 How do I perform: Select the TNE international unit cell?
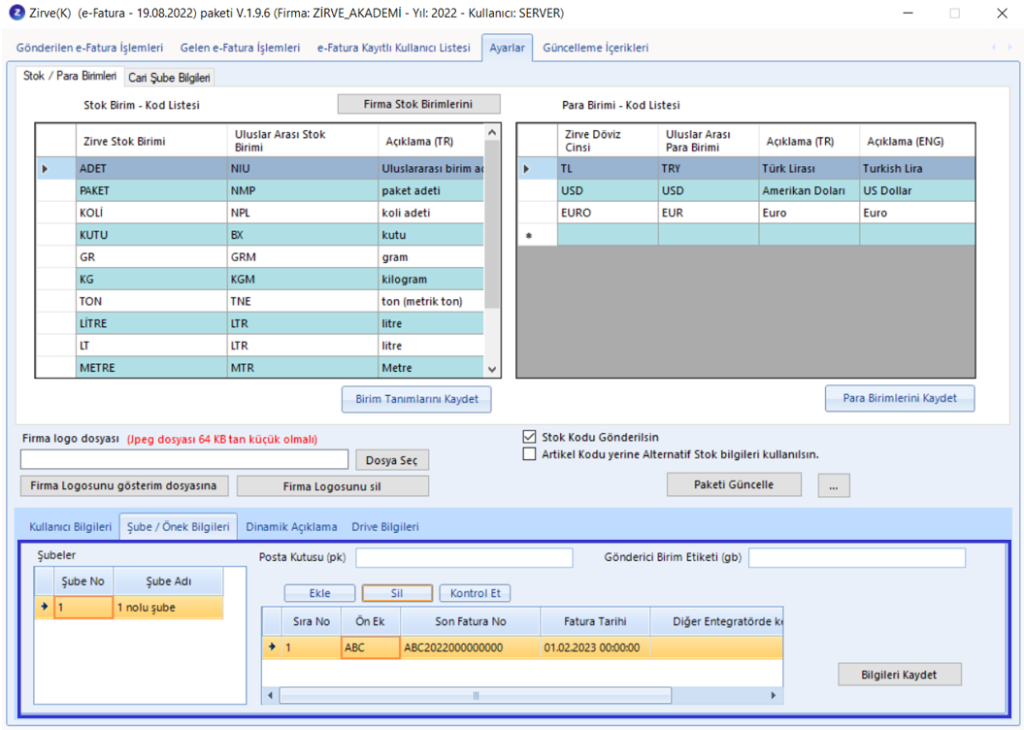tap(302, 302)
